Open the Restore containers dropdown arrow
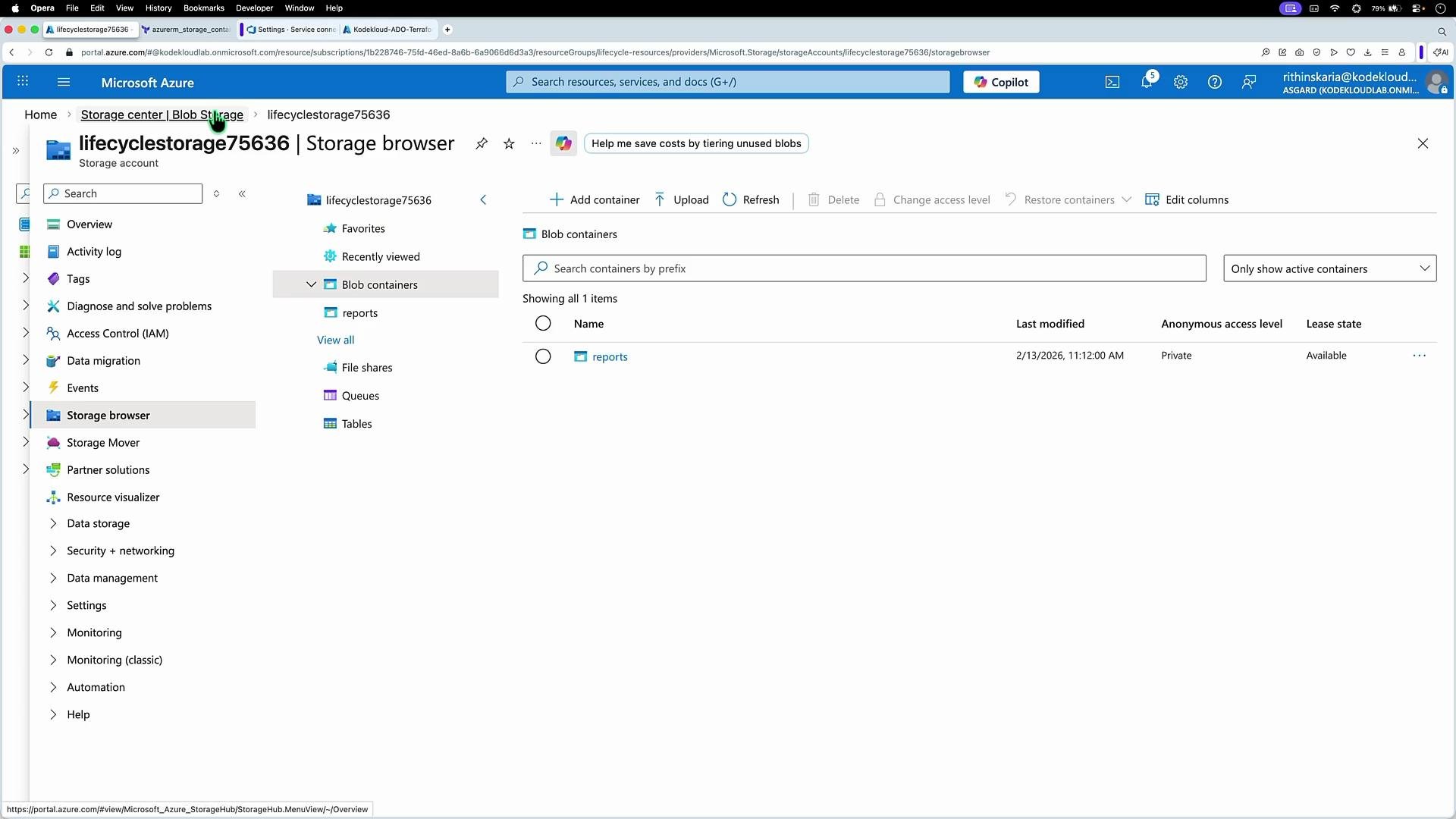The height and width of the screenshot is (819, 1456). pyautogui.click(x=1126, y=200)
